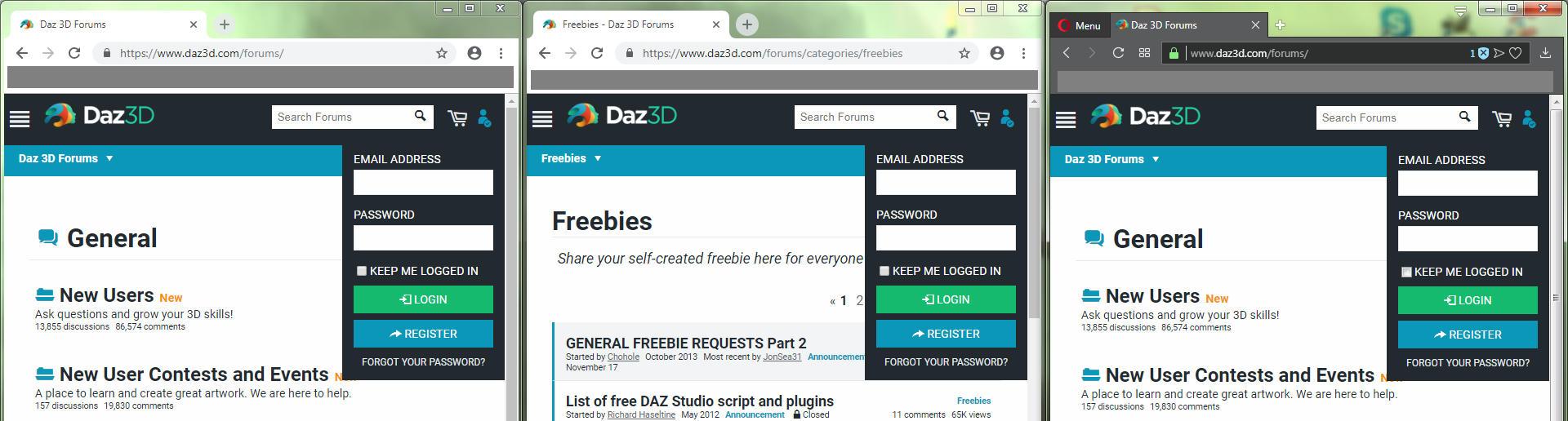Open Opera speed dial grid icon
The image size is (1568, 421).
pos(1144,53)
